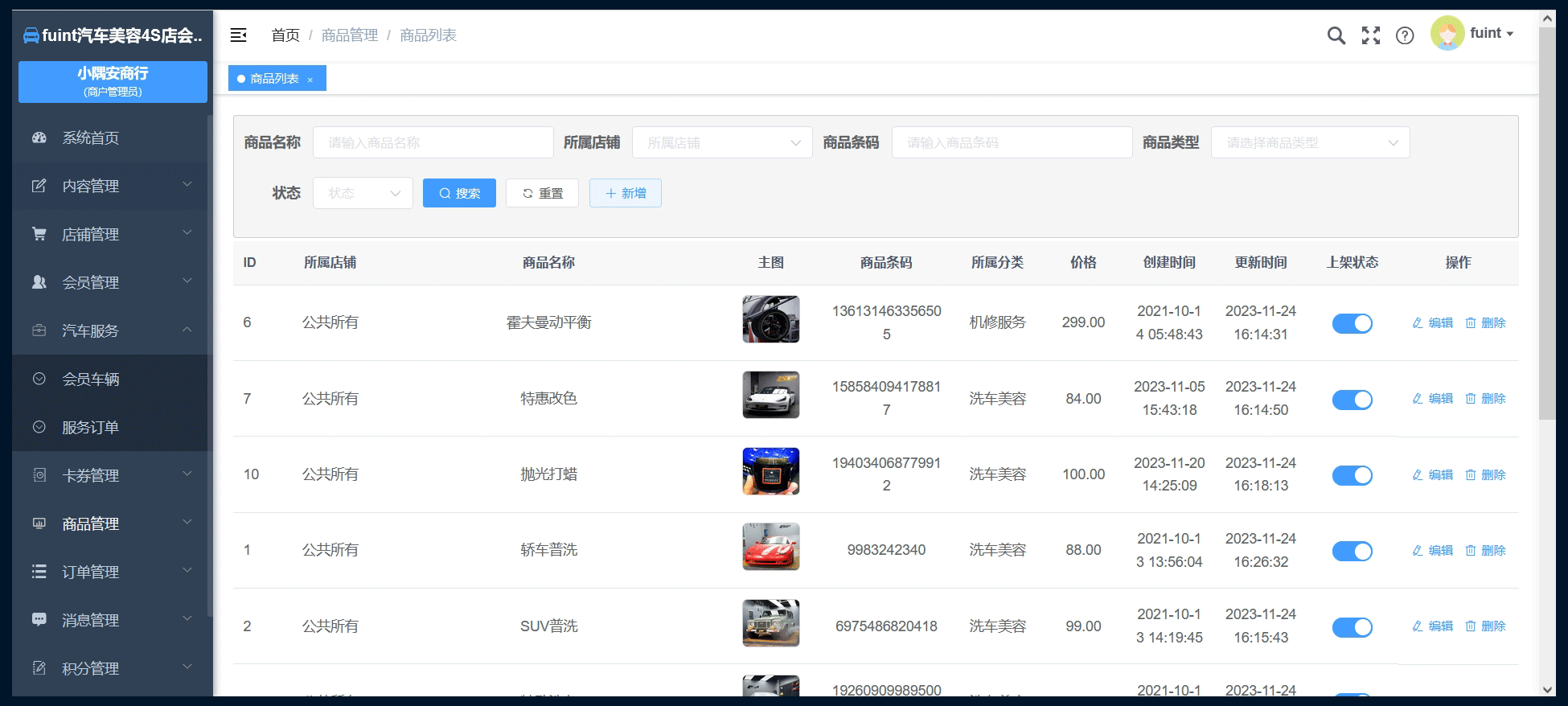The height and width of the screenshot is (706, 1568).
Task: Open the 轿车普洗 red car thumbnail
Action: pos(771,547)
